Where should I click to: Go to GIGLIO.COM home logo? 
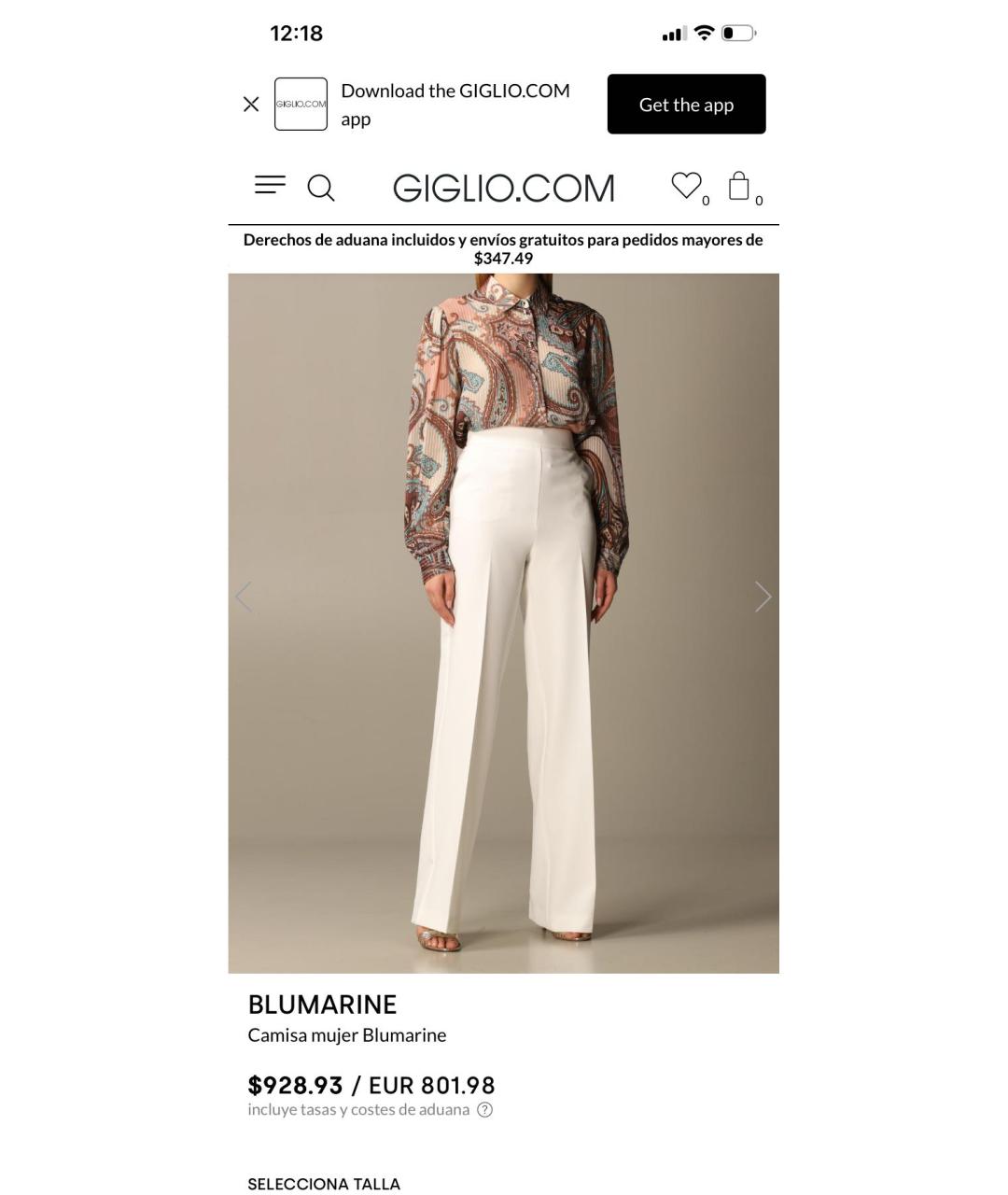(x=504, y=188)
